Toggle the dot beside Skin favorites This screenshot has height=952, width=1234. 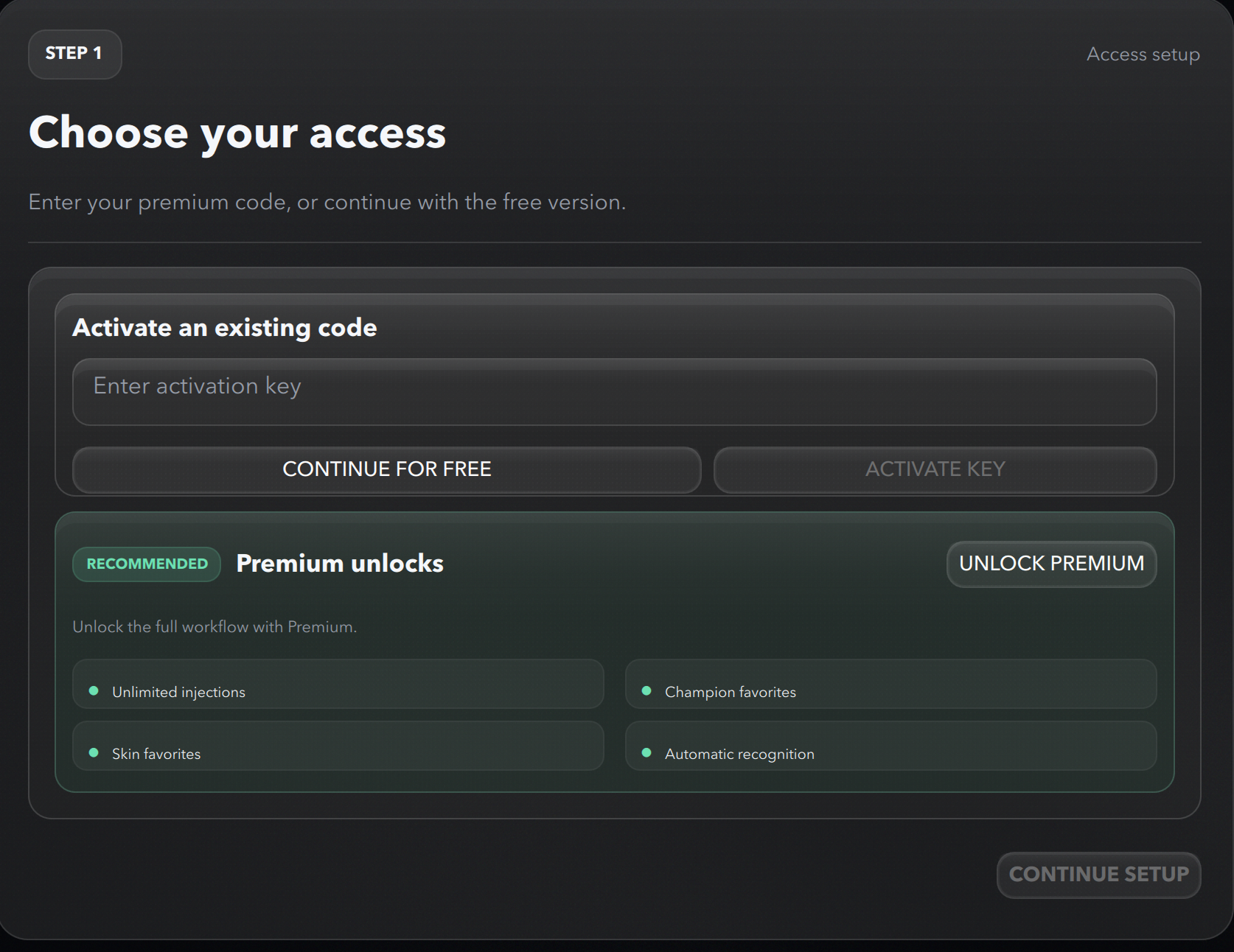click(93, 753)
